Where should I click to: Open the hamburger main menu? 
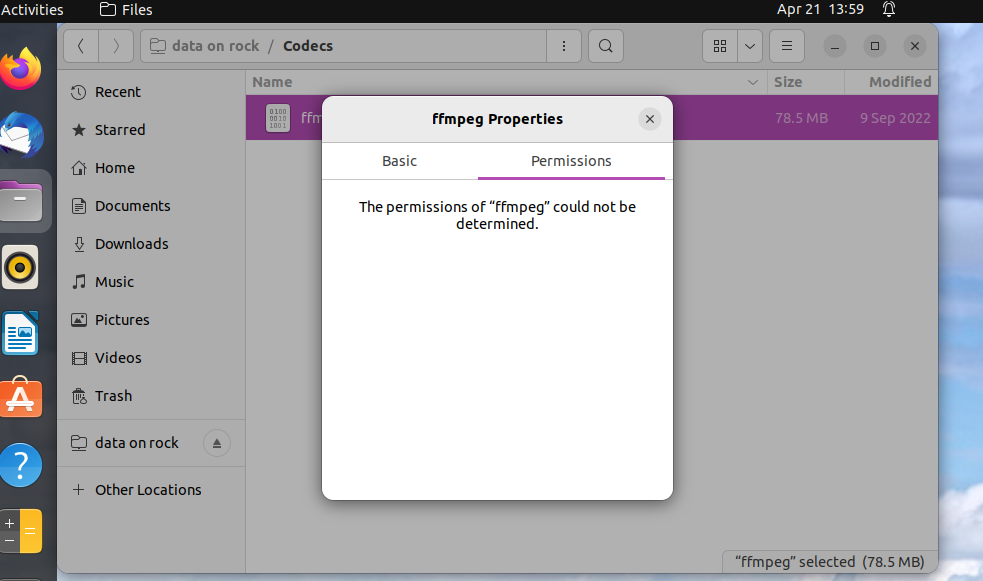787,46
